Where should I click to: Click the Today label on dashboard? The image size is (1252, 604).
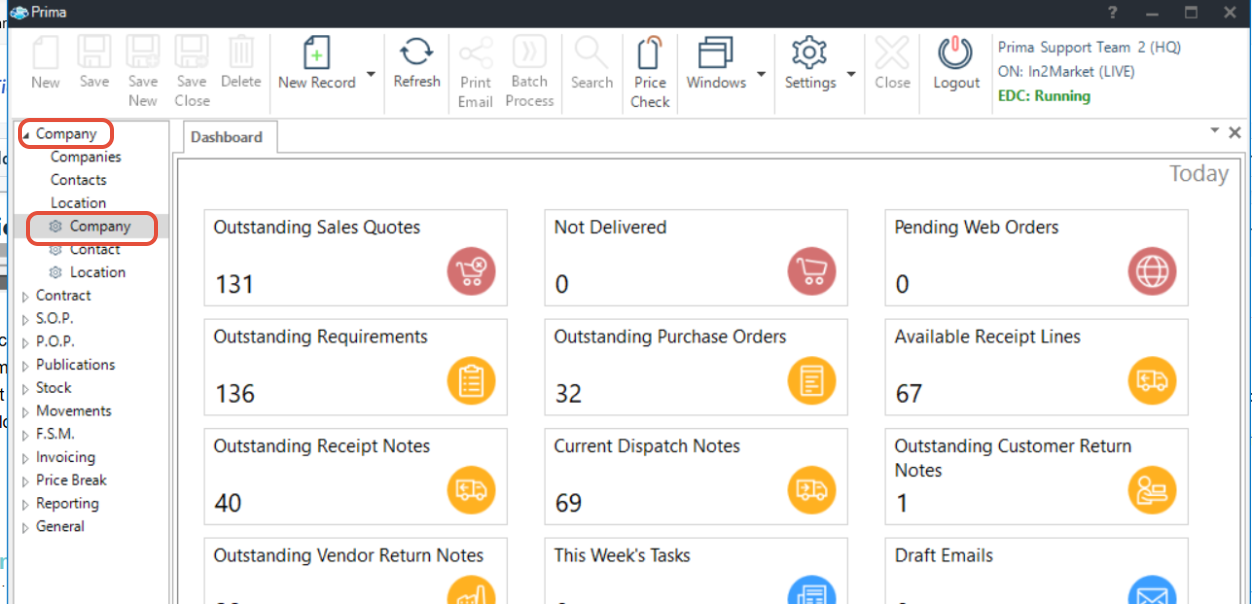click(1199, 174)
